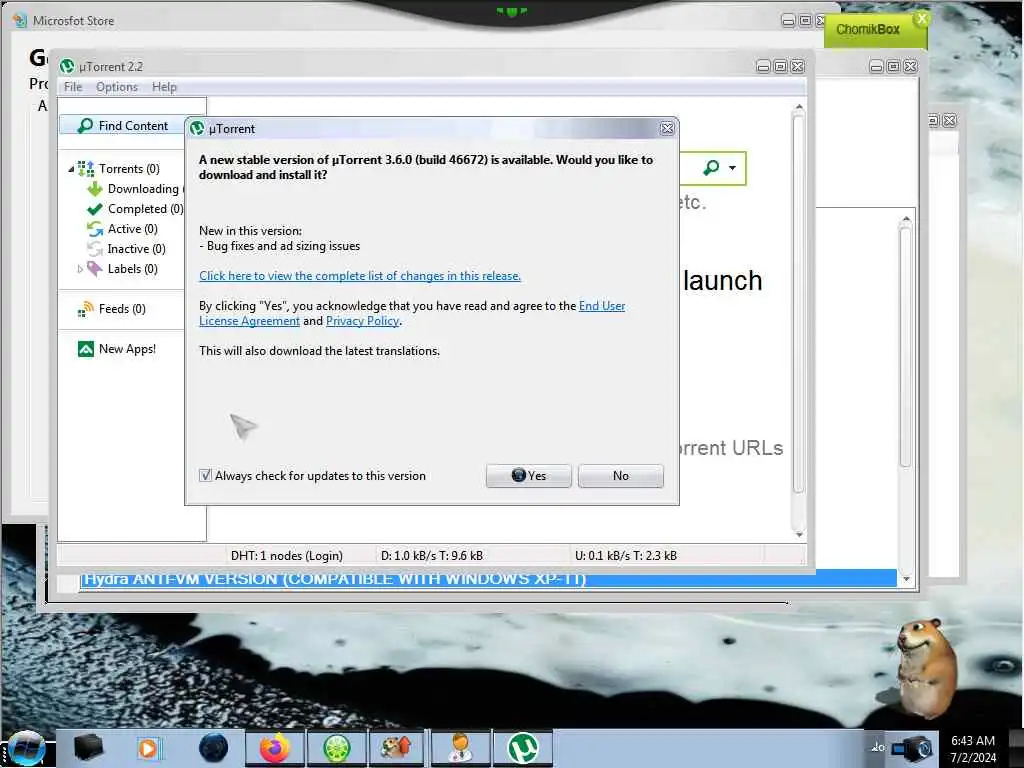This screenshot has height=768, width=1024.
Task: Open the search provider dropdown arrow
Action: [x=733, y=168]
